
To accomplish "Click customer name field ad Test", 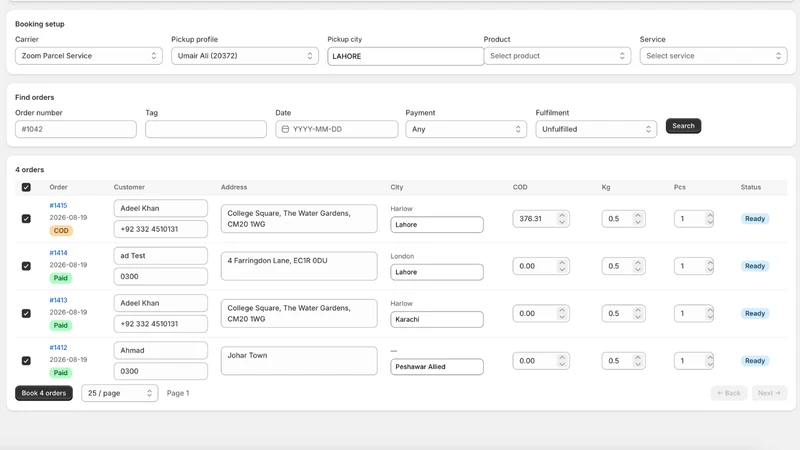I will [161, 256].
